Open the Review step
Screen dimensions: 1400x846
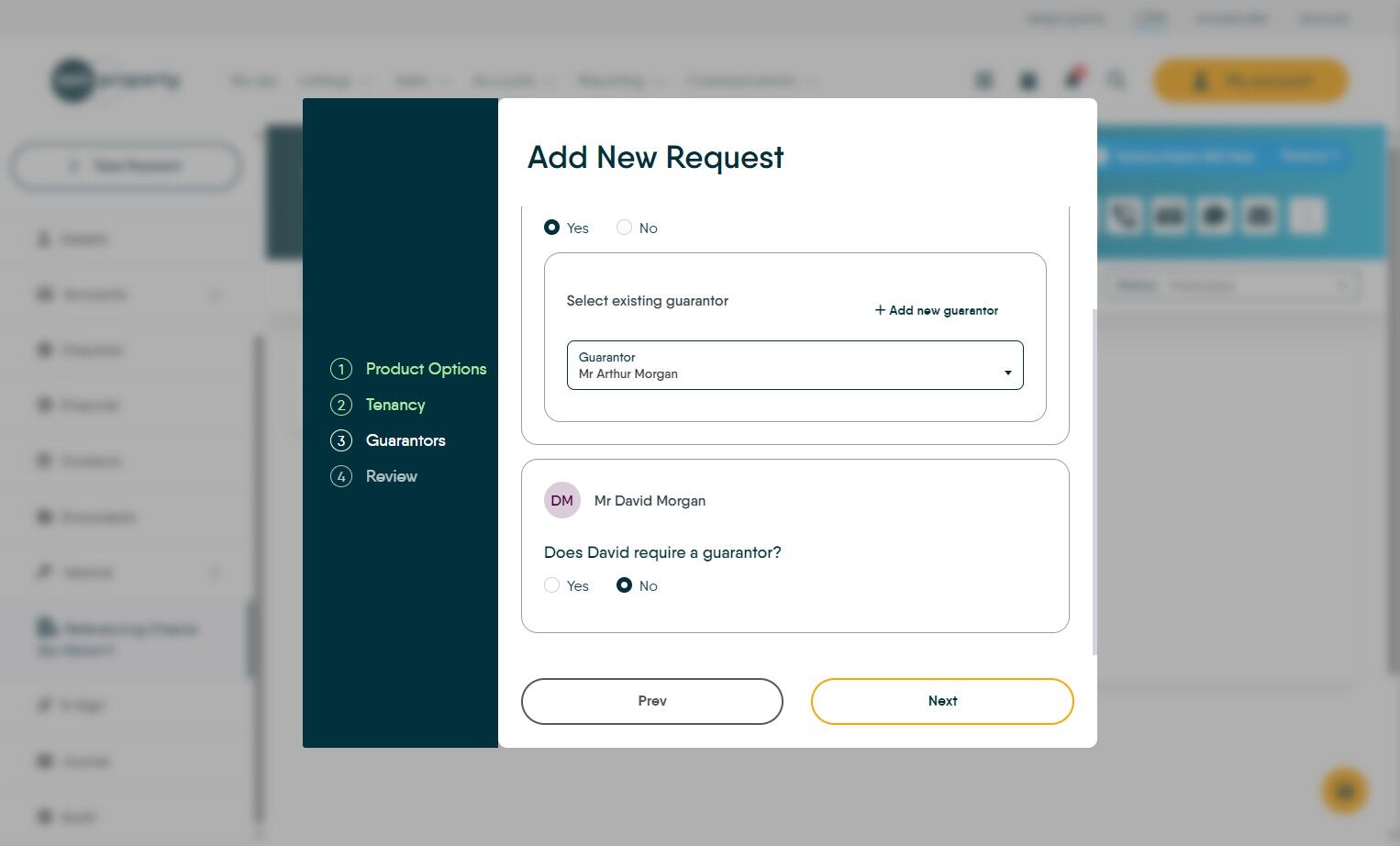[391, 476]
